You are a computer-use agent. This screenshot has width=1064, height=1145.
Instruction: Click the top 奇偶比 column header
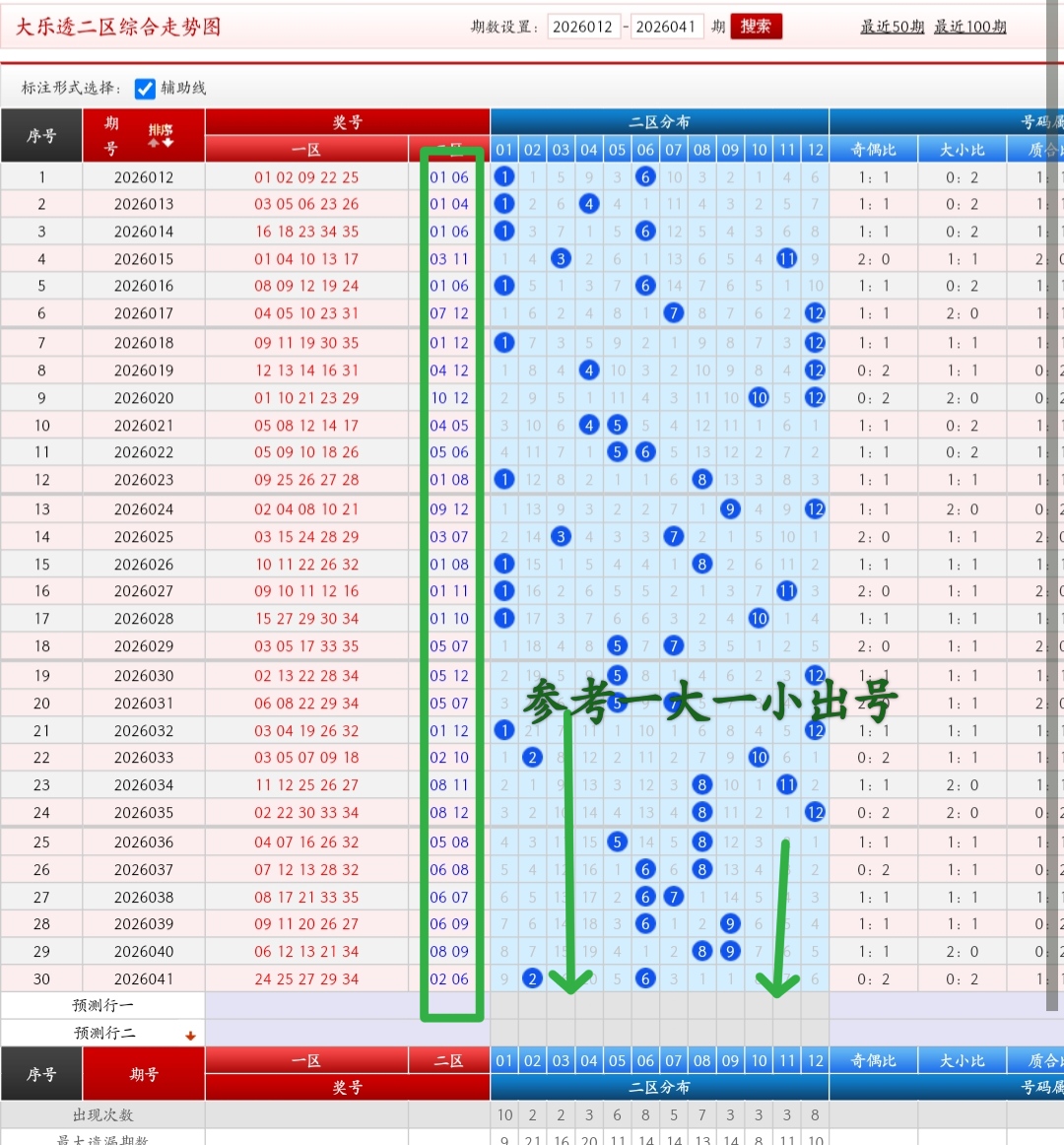coord(874,150)
